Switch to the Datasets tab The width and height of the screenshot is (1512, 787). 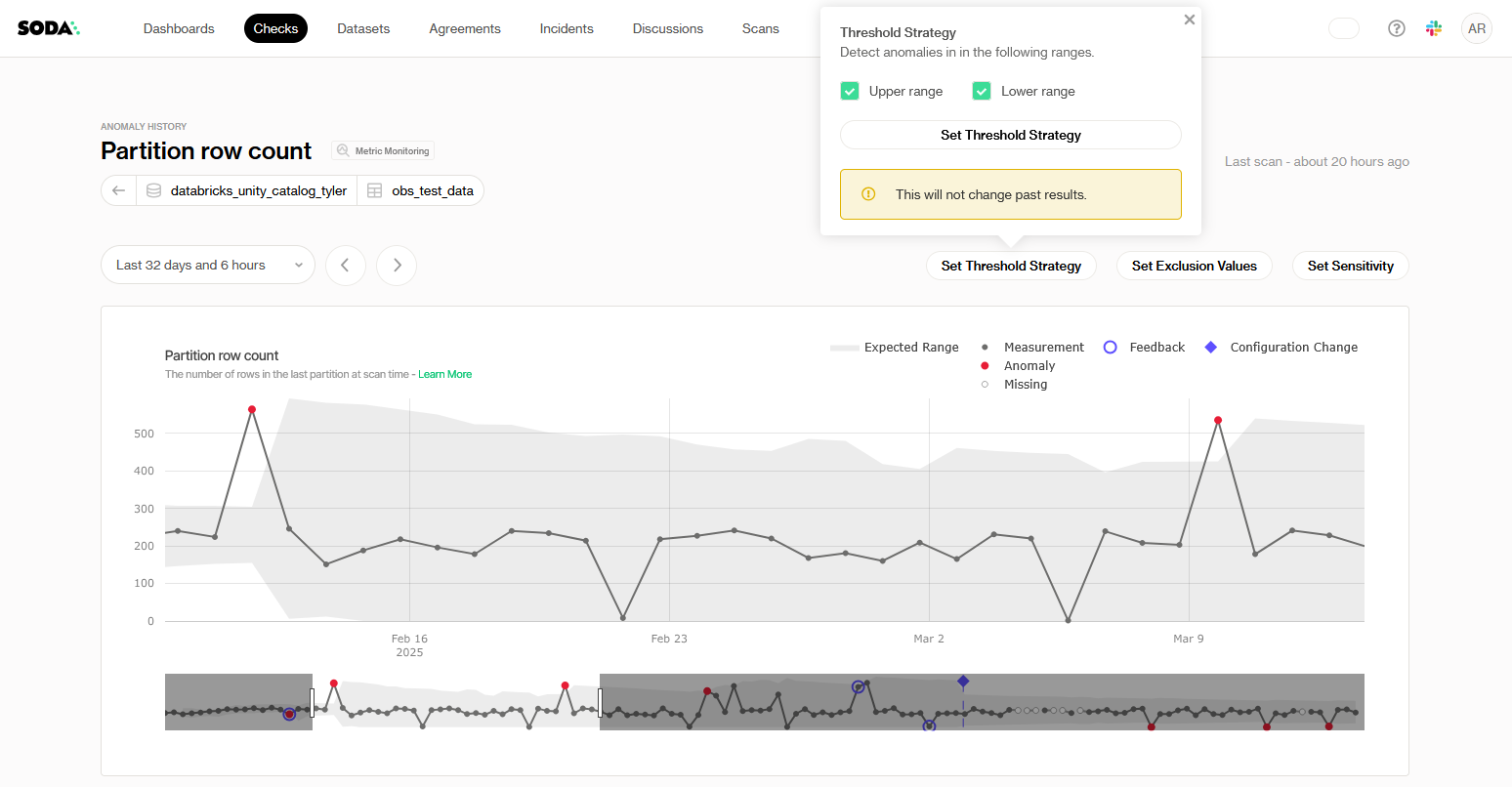363,28
